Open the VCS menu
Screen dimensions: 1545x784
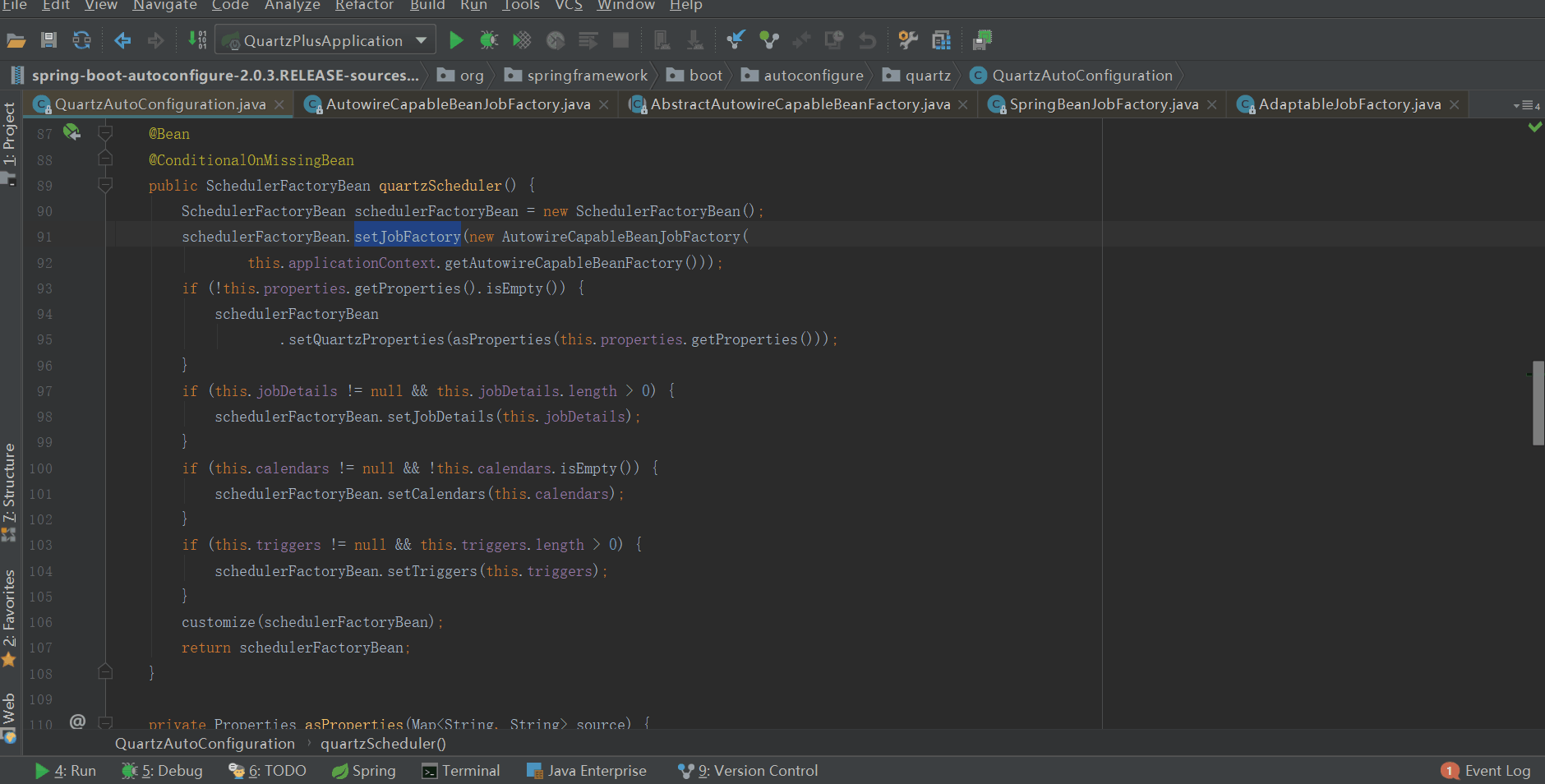coord(569,6)
